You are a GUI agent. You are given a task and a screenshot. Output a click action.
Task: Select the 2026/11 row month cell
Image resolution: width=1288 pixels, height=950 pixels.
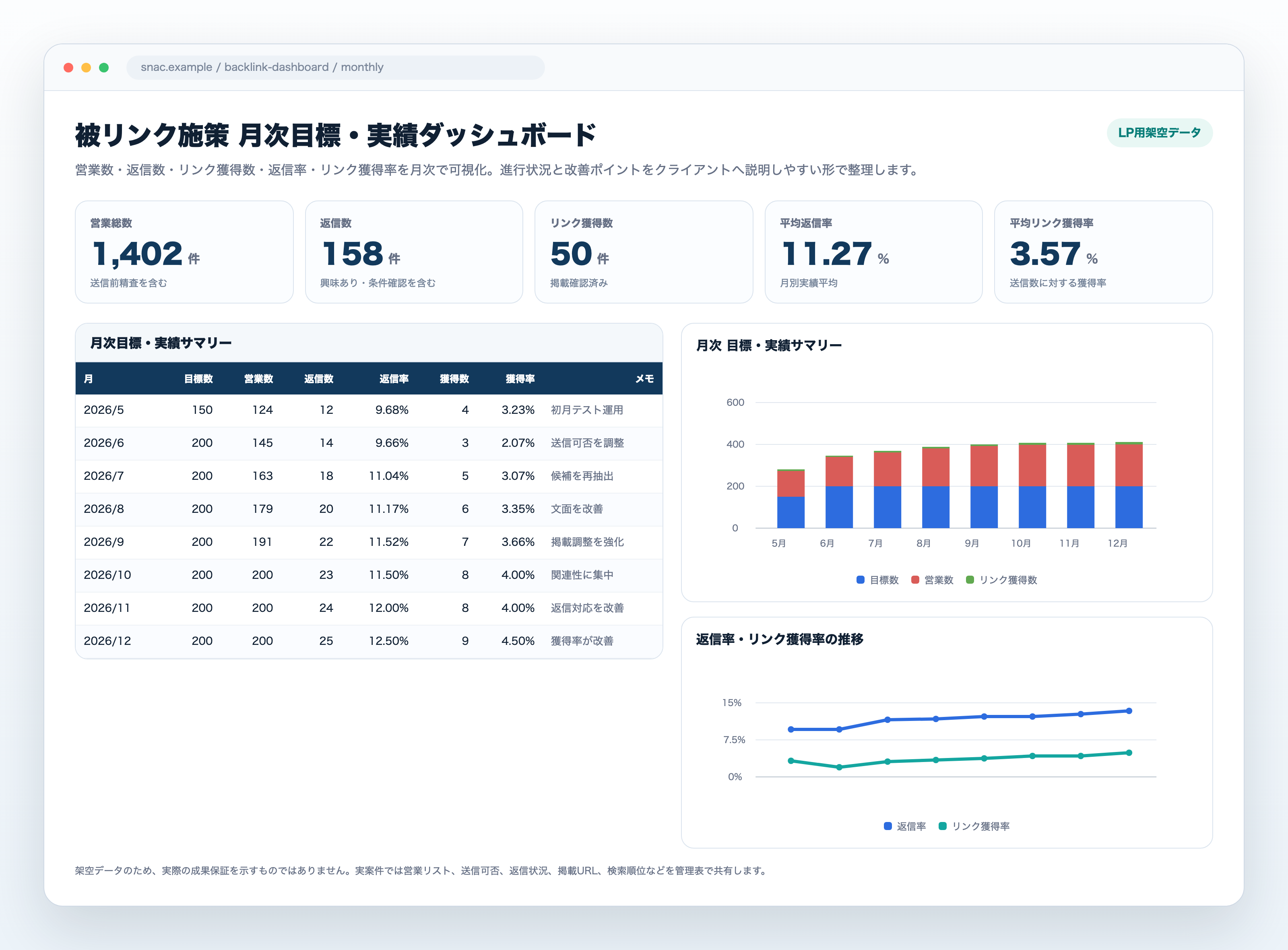tap(107, 608)
